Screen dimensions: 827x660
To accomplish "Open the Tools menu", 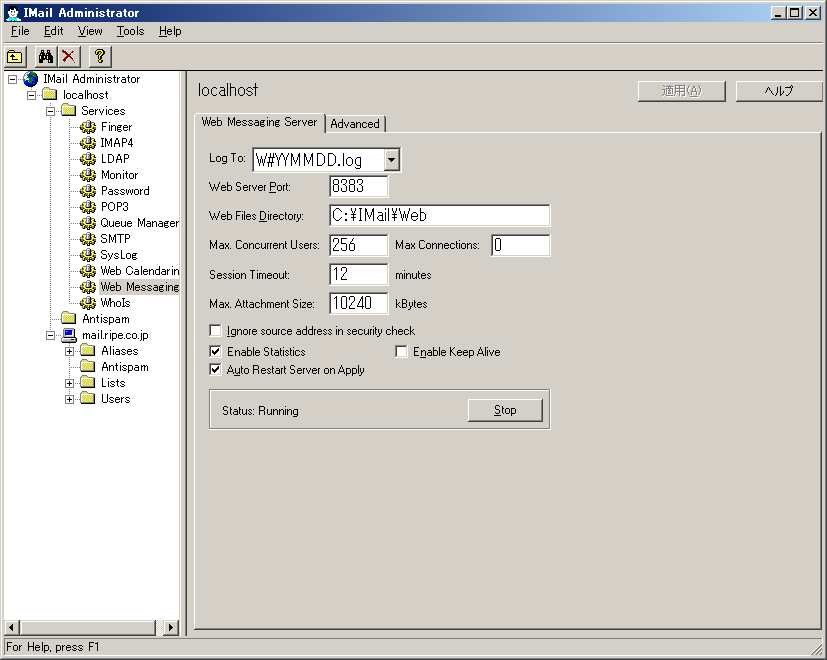I will point(130,31).
